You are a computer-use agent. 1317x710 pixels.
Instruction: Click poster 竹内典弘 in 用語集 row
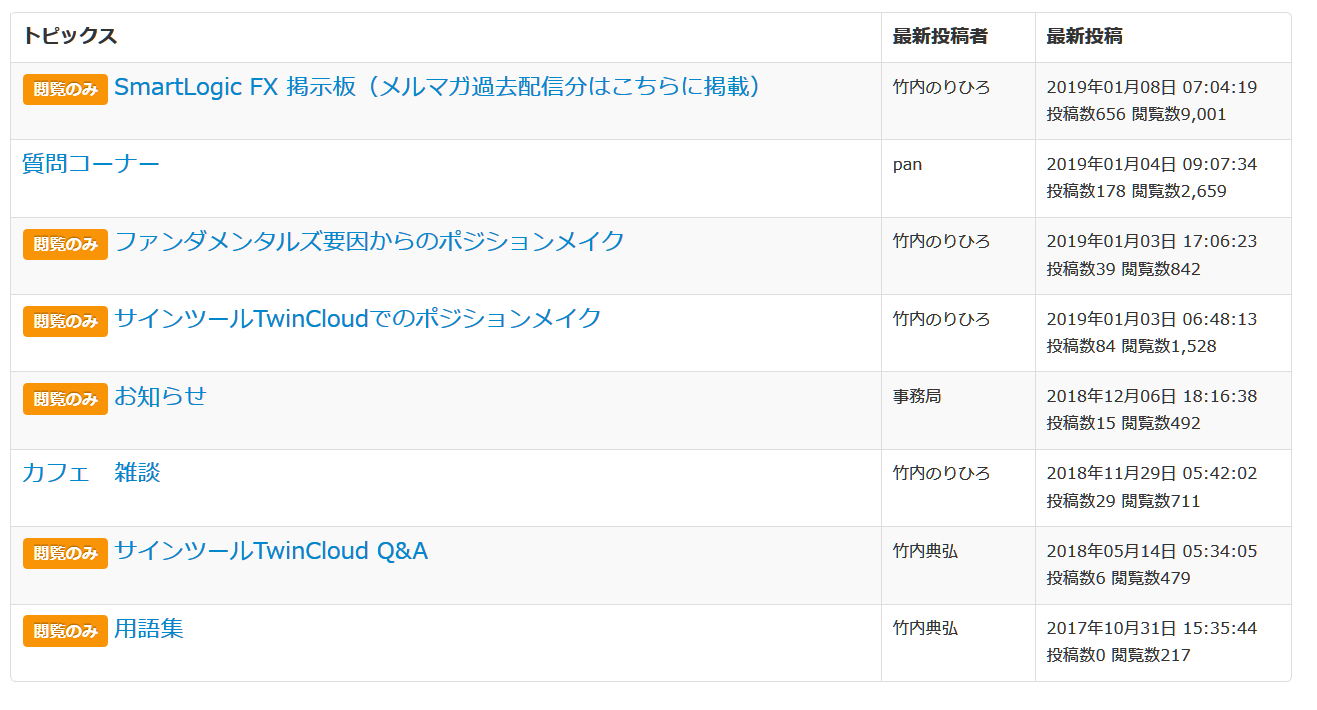pos(925,628)
